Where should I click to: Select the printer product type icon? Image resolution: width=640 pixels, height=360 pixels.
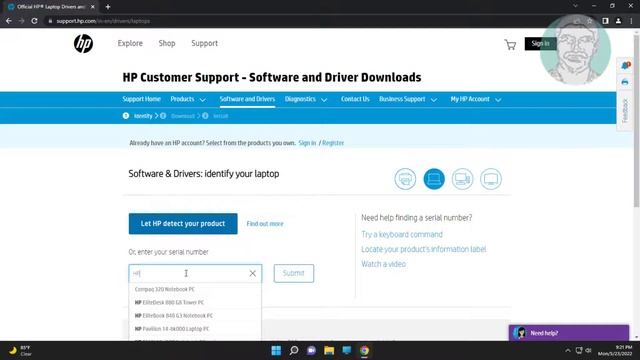pos(405,179)
